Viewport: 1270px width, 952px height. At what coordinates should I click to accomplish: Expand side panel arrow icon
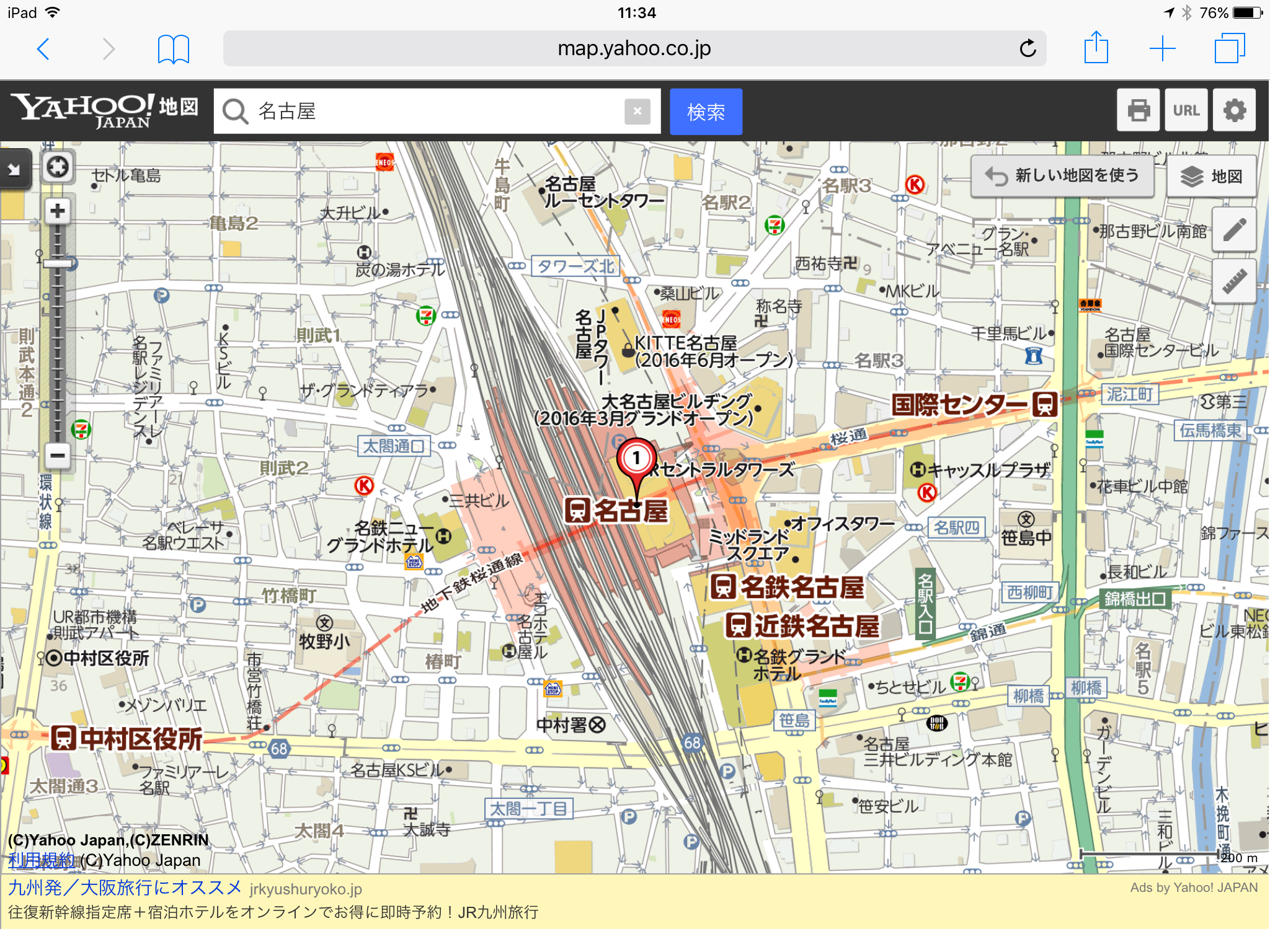pos(14,169)
